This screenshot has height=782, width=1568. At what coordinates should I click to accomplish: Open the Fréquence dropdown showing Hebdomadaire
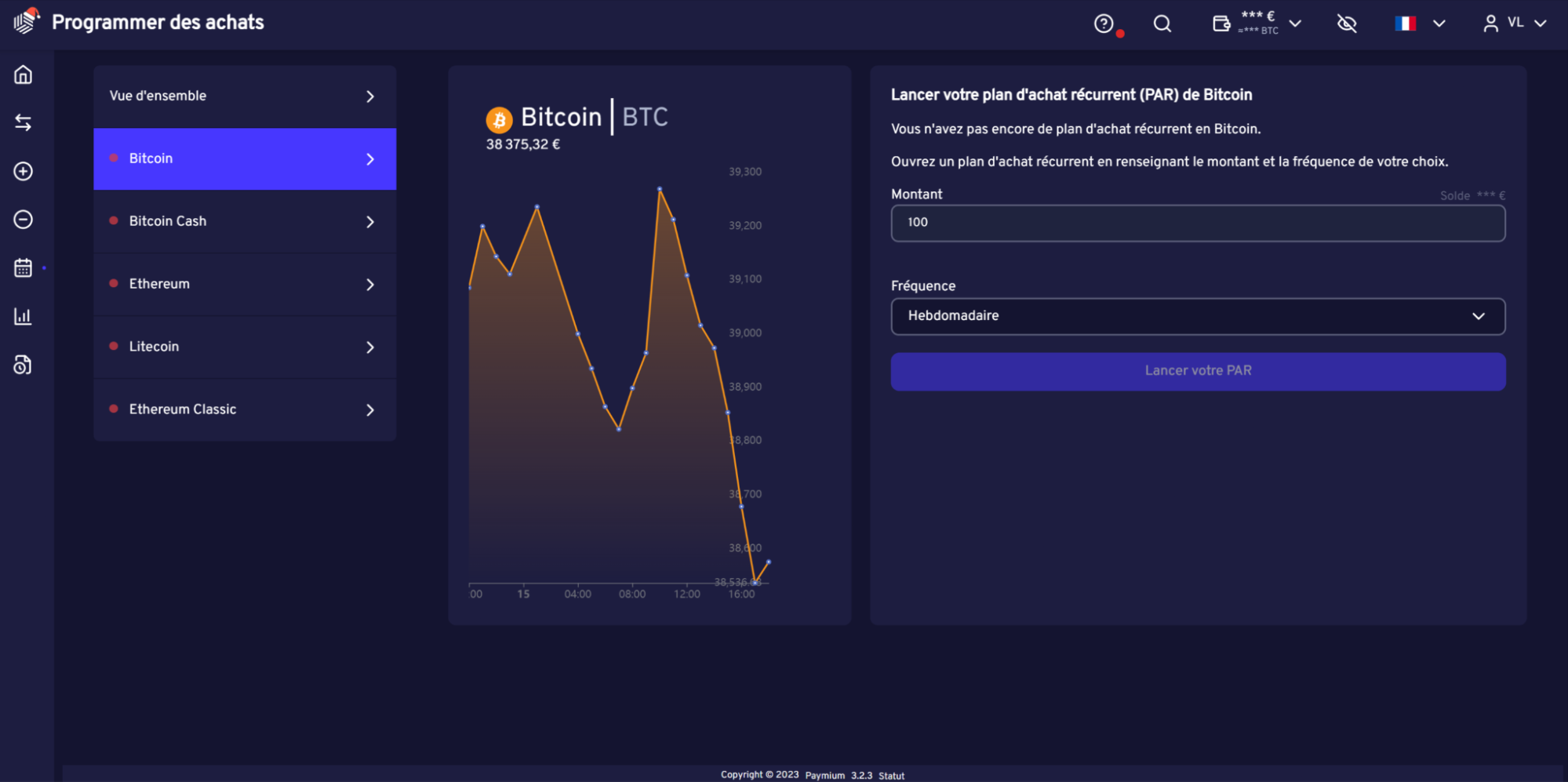[1197, 316]
